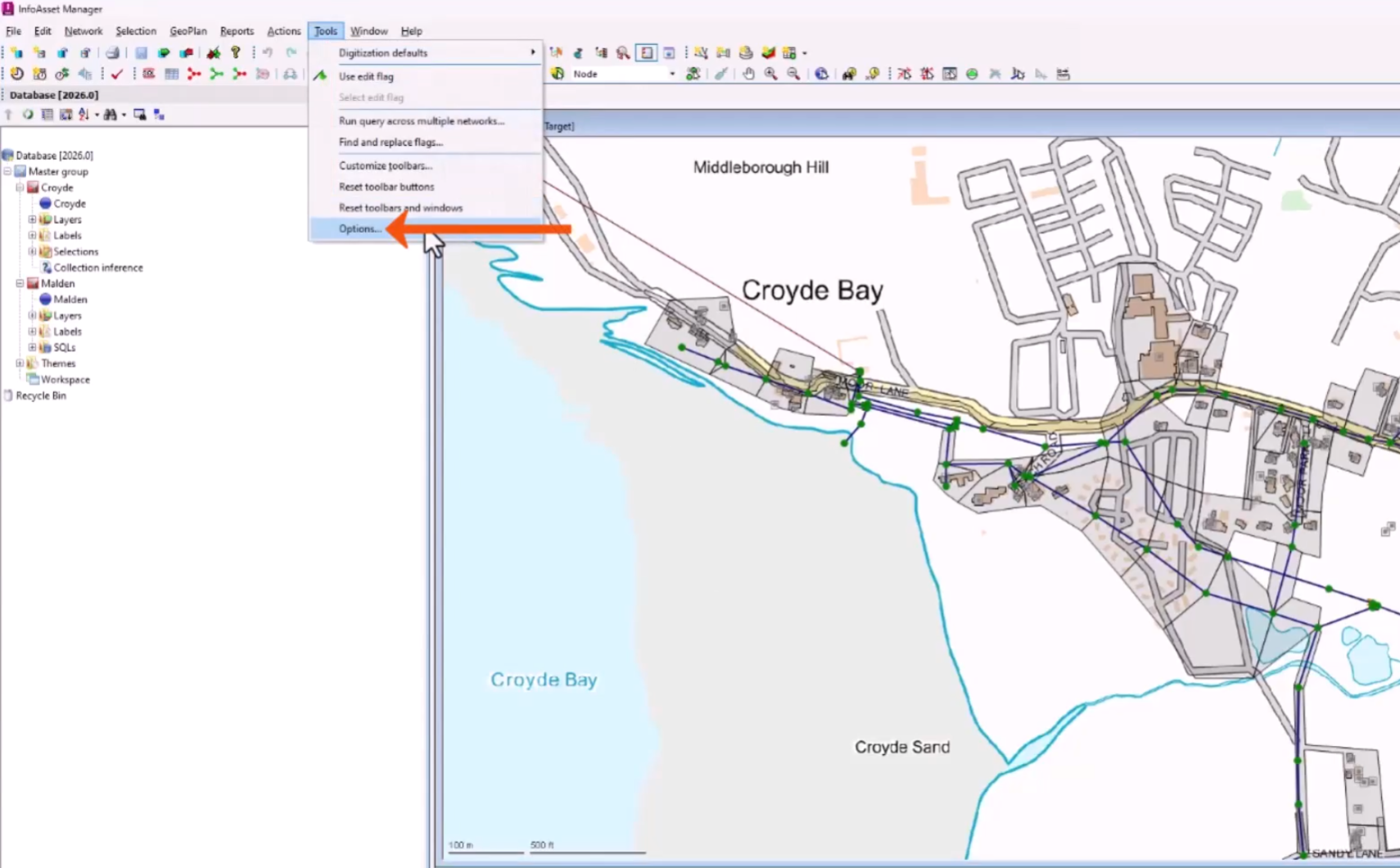
Task: Select the Zoom out magnifier tool
Action: coord(793,75)
